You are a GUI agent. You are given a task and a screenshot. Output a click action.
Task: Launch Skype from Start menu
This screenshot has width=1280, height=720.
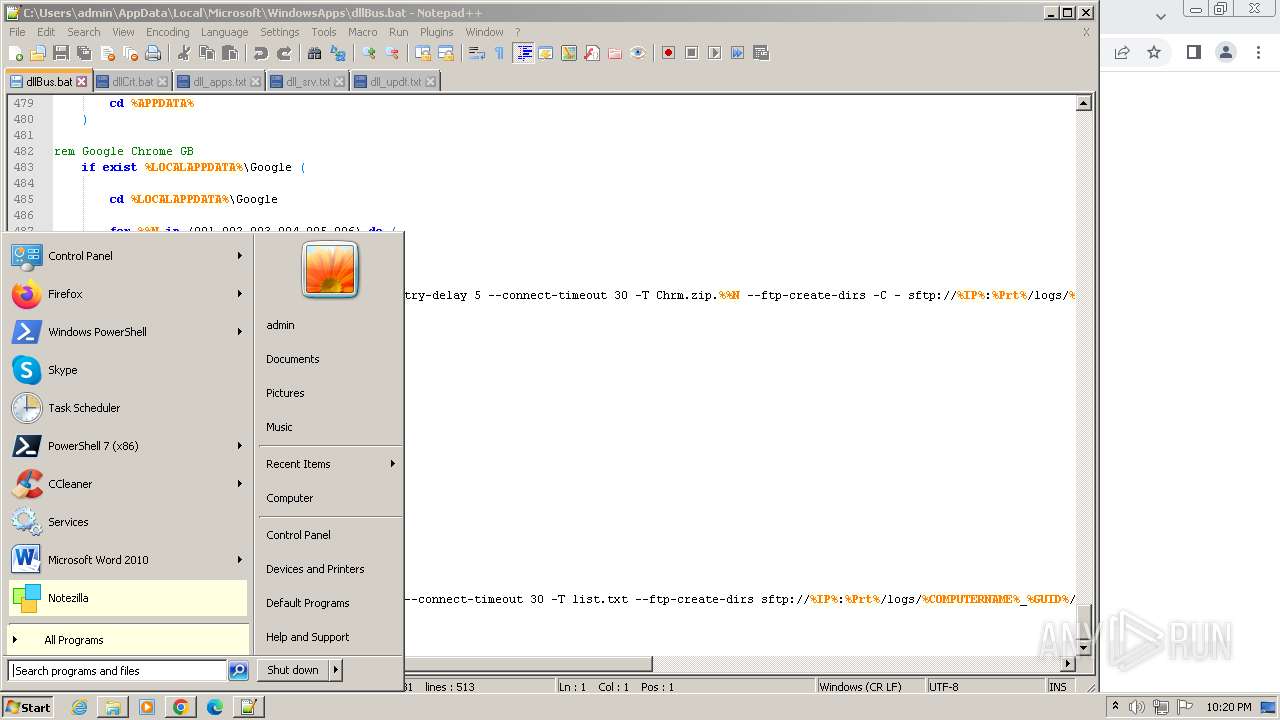click(x=128, y=370)
